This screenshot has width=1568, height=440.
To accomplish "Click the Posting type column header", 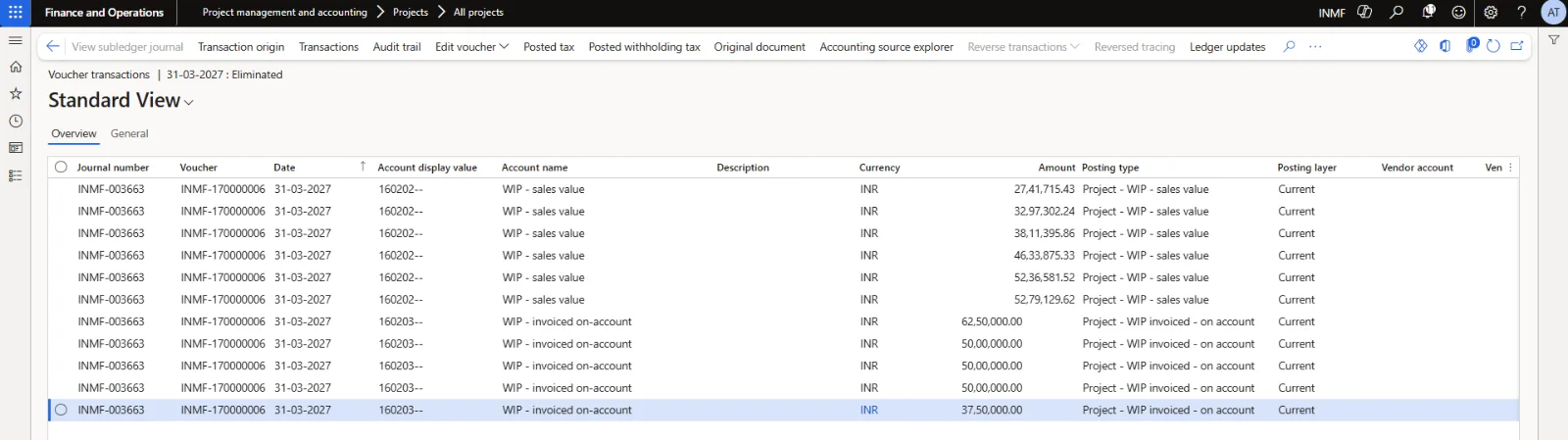I will pyautogui.click(x=1110, y=168).
